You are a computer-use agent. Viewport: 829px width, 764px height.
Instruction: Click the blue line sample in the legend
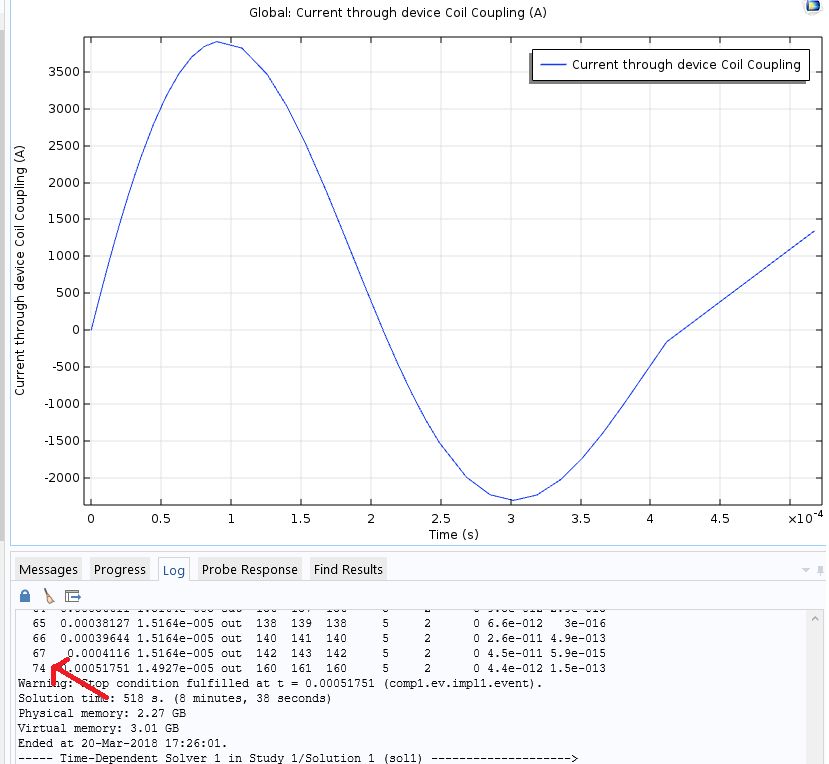click(552, 65)
